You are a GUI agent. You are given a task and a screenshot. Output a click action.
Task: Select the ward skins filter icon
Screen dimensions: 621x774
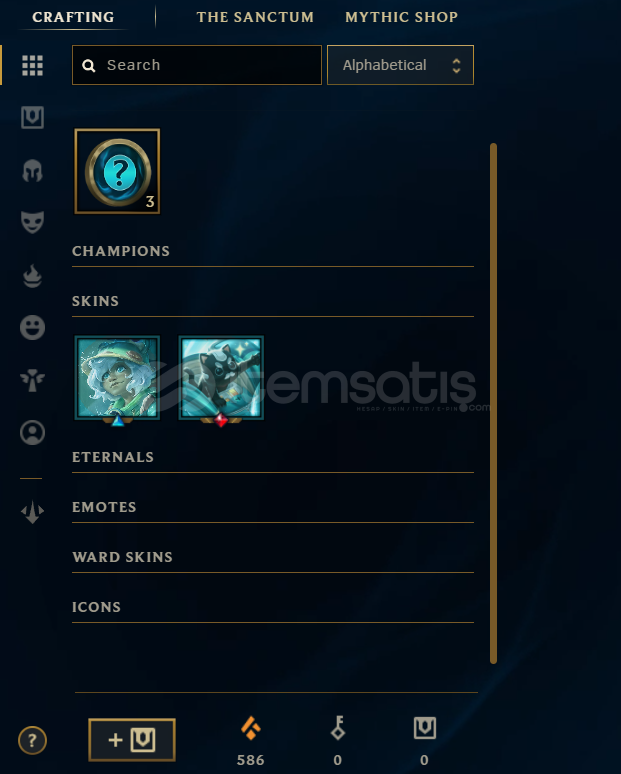(33, 380)
